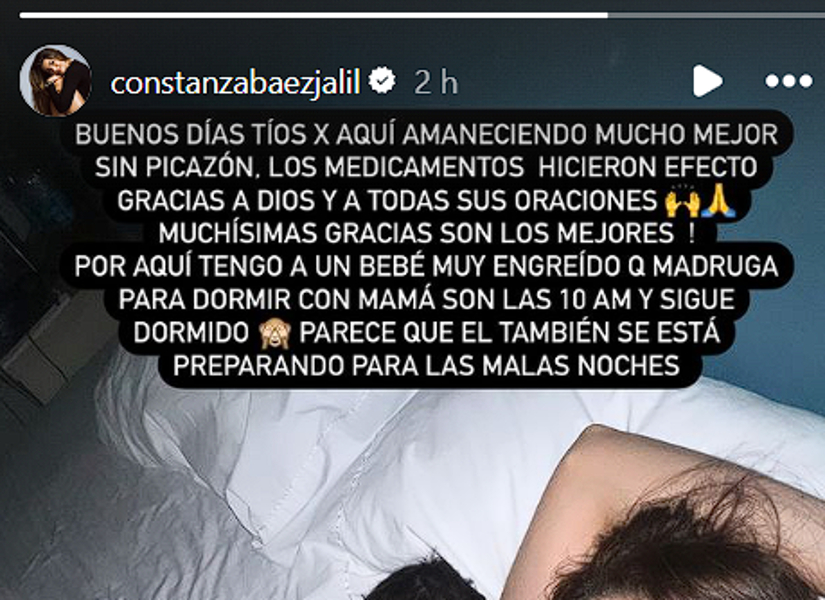Click the verified badge icon

click(382, 81)
